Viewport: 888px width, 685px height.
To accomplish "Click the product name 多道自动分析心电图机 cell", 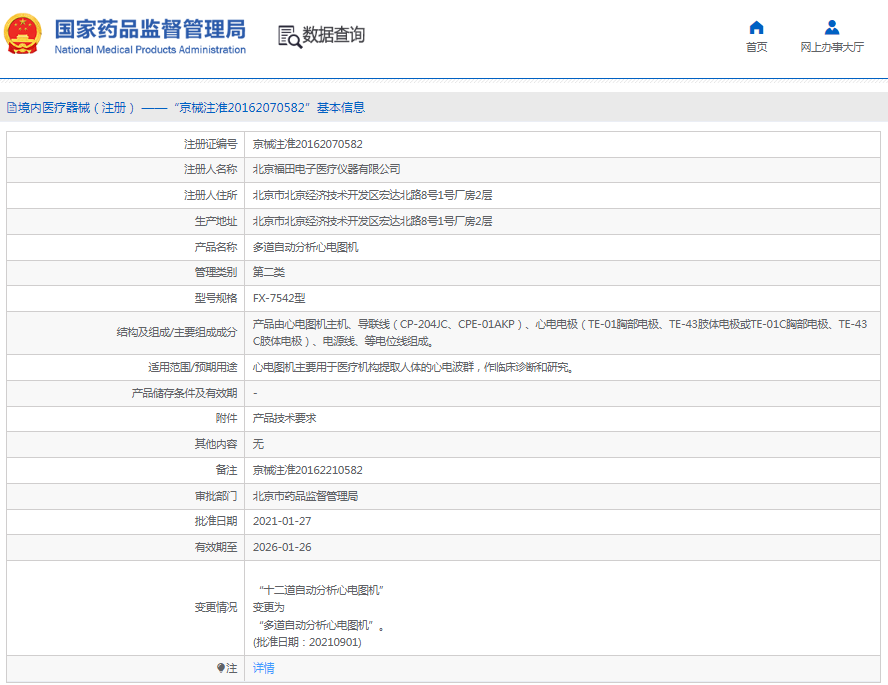I will tap(305, 247).
